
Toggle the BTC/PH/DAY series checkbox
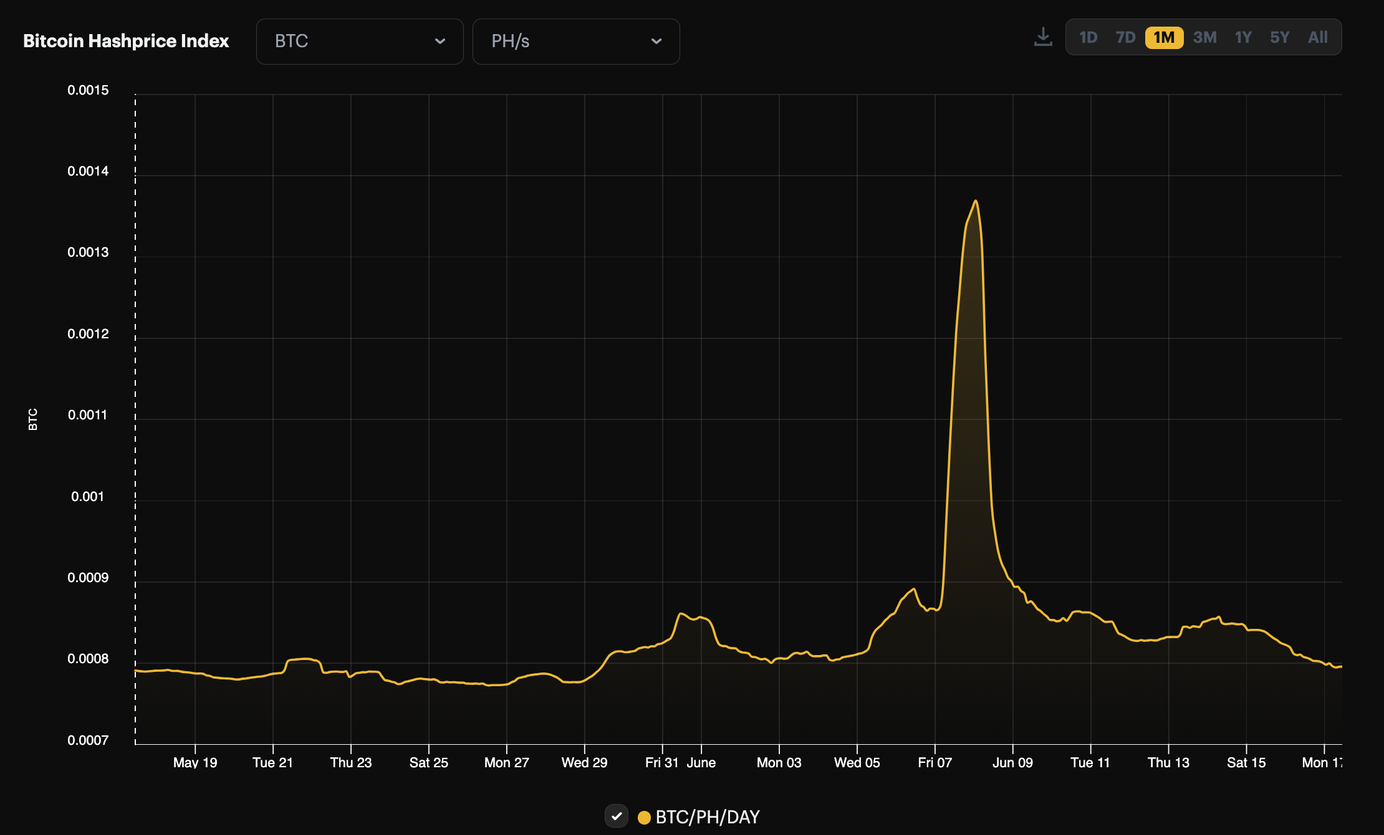point(617,816)
